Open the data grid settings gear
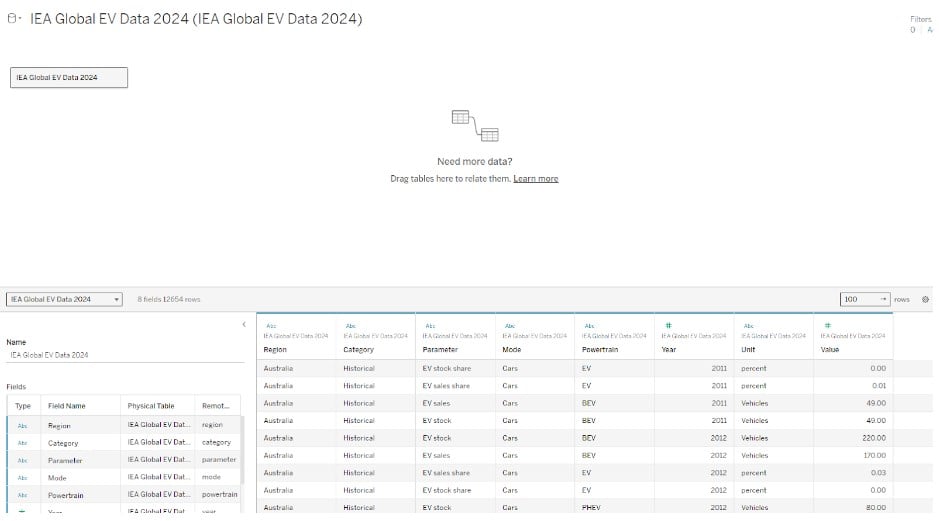 click(925, 299)
